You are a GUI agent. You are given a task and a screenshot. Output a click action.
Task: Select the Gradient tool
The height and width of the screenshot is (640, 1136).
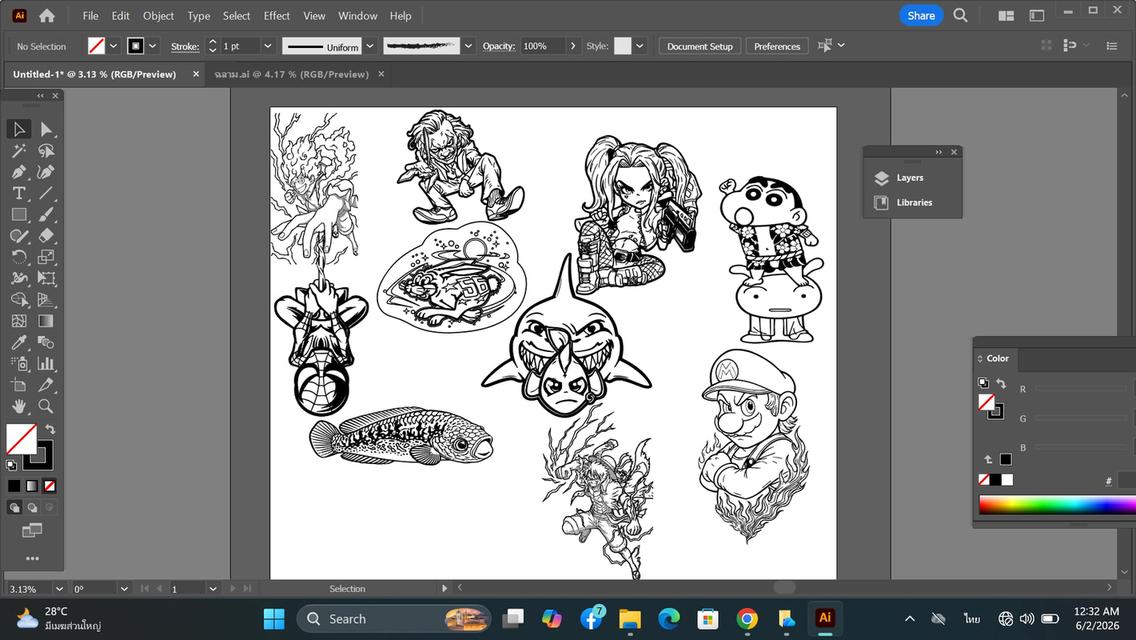coord(46,320)
